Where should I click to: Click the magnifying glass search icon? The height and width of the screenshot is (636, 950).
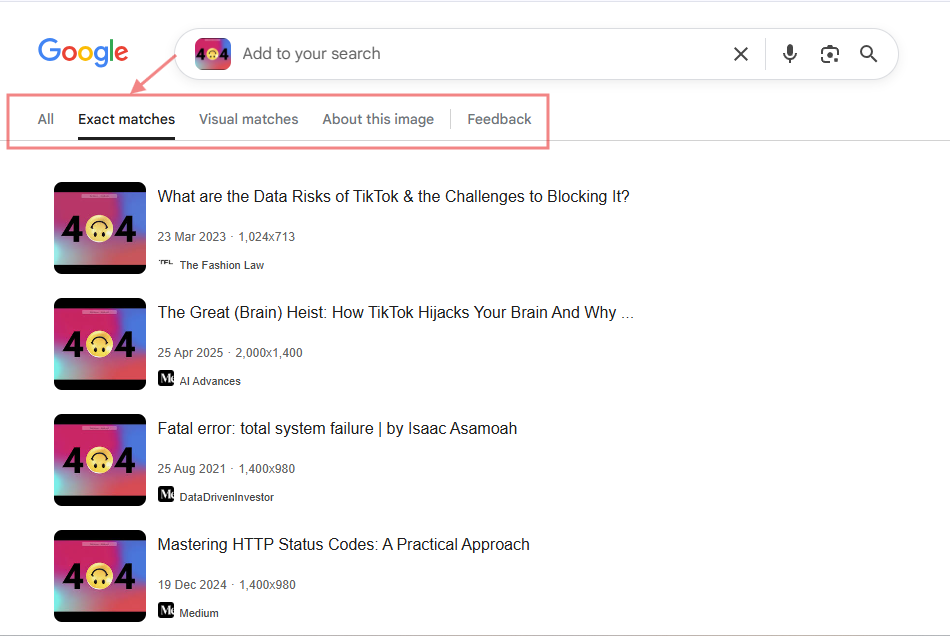click(868, 54)
